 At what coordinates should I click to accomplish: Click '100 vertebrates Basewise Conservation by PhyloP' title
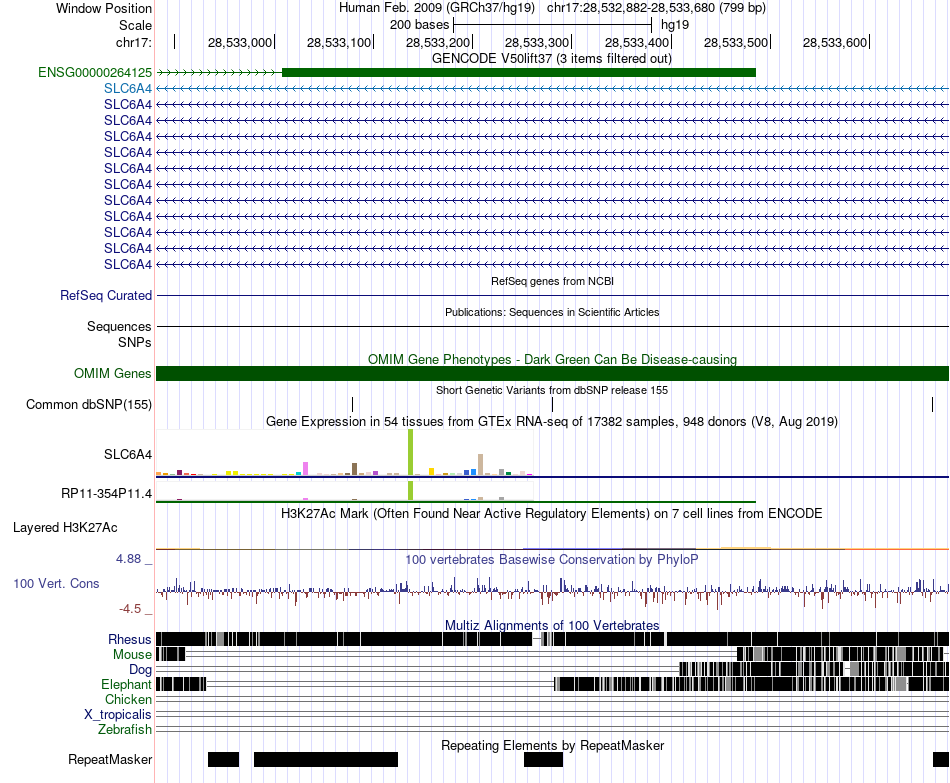pyautogui.click(x=552, y=559)
